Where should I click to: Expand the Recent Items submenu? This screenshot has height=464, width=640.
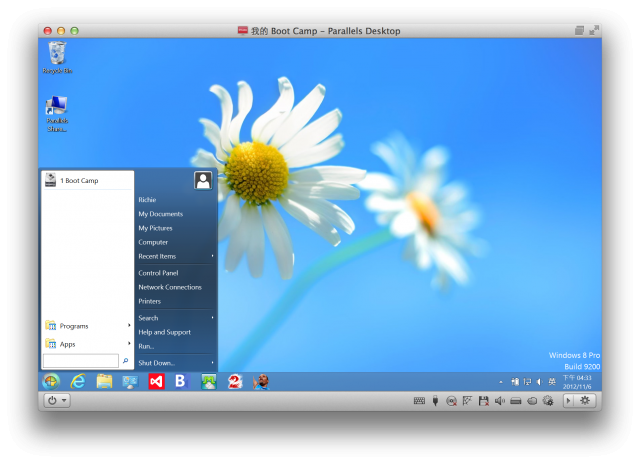[x=176, y=256]
